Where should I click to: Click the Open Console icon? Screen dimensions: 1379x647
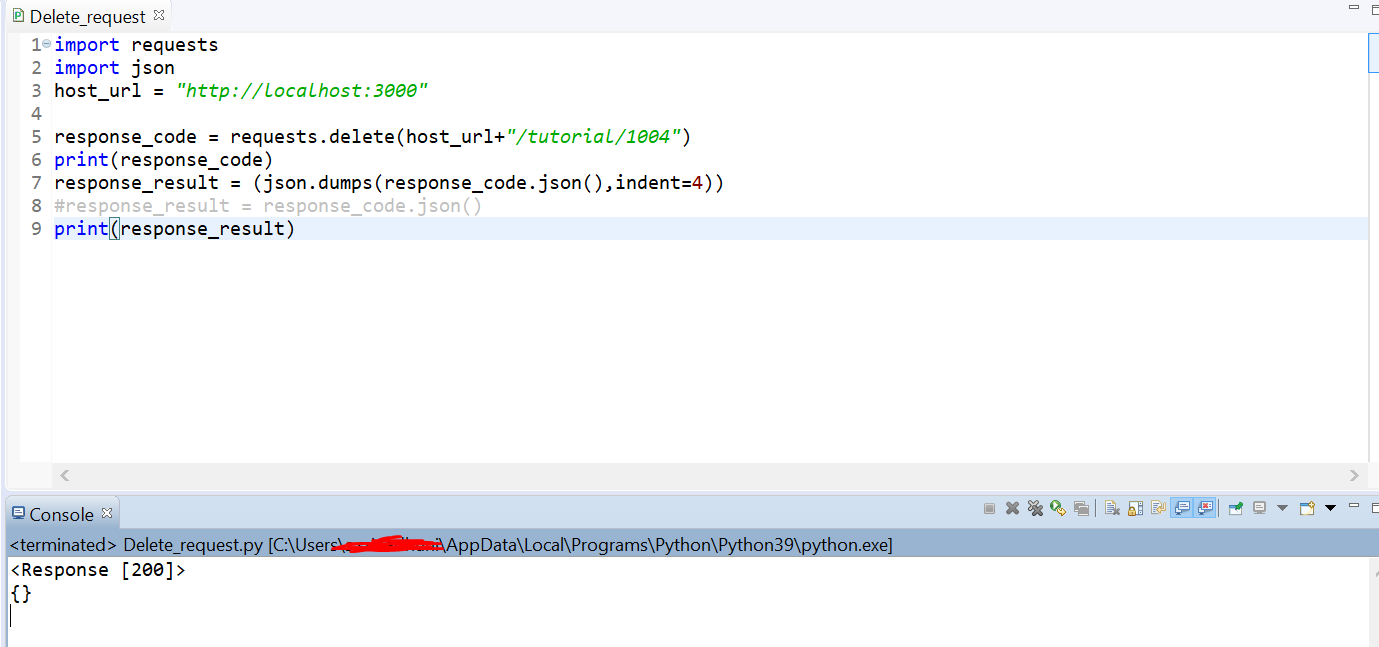click(1307, 508)
